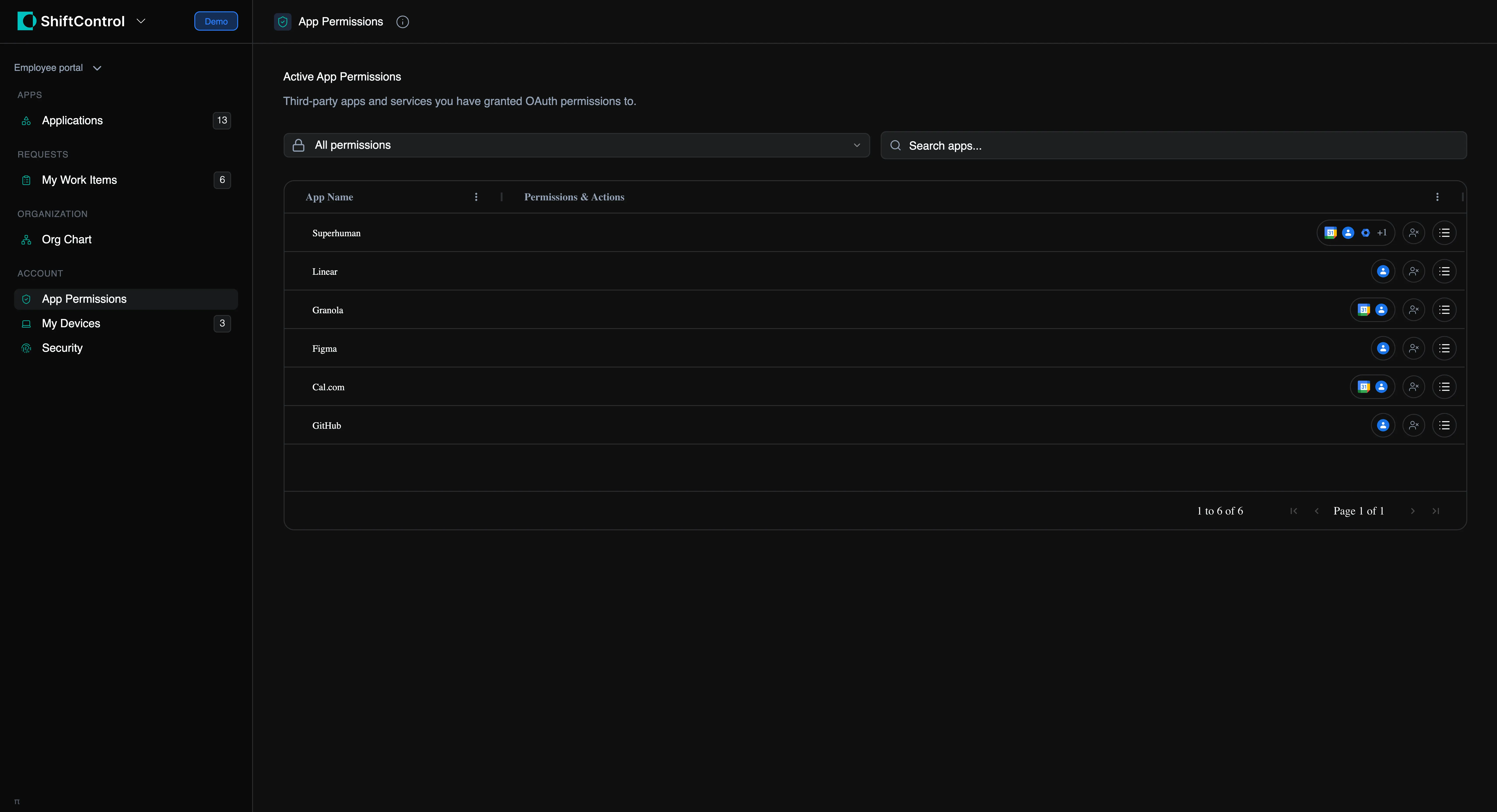Screen dimensions: 1497x812
Task: Show details list for Superhuman
Action: pyautogui.click(x=1444, y=233)
